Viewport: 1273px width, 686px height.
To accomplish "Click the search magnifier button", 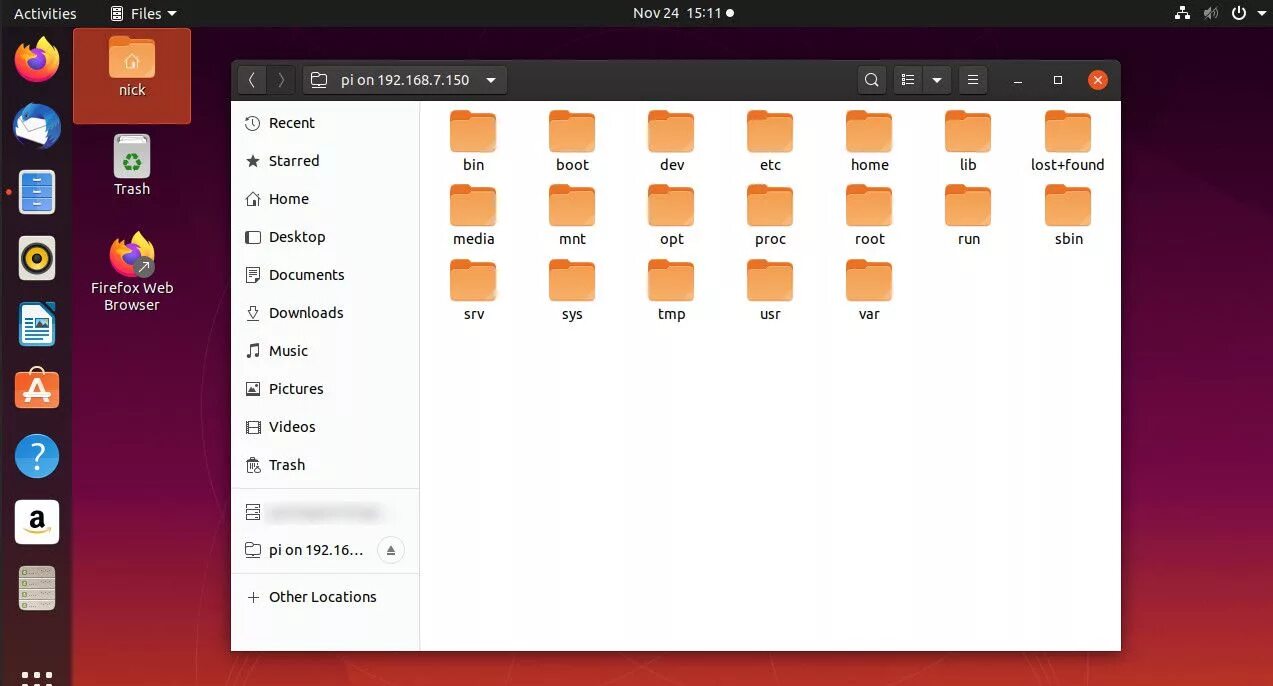I will coord(872,80).
